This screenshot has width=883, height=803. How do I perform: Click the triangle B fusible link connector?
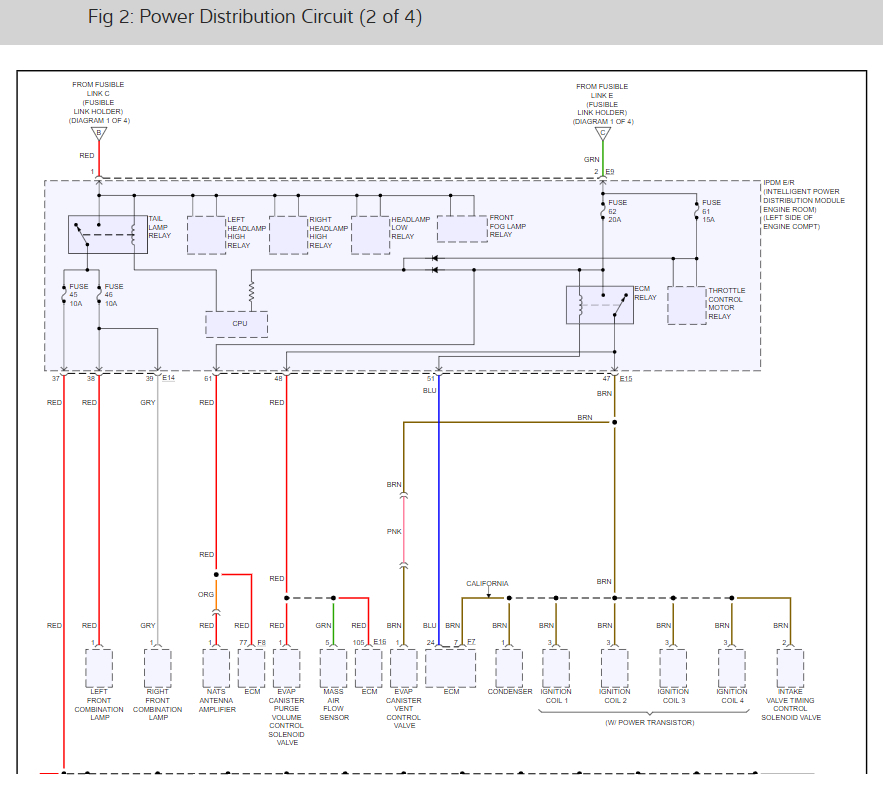(99, 134)
